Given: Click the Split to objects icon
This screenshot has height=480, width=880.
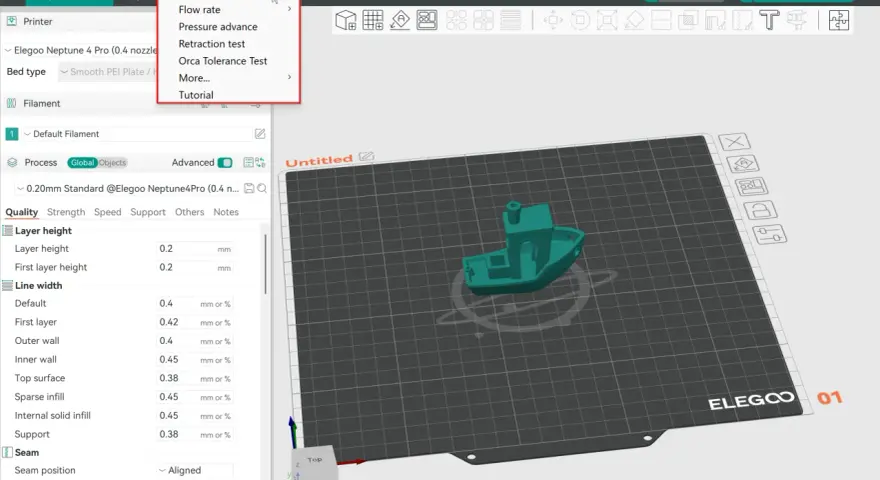Looking at the screenshot, I should pyautogui.click(x=456, y=21).
